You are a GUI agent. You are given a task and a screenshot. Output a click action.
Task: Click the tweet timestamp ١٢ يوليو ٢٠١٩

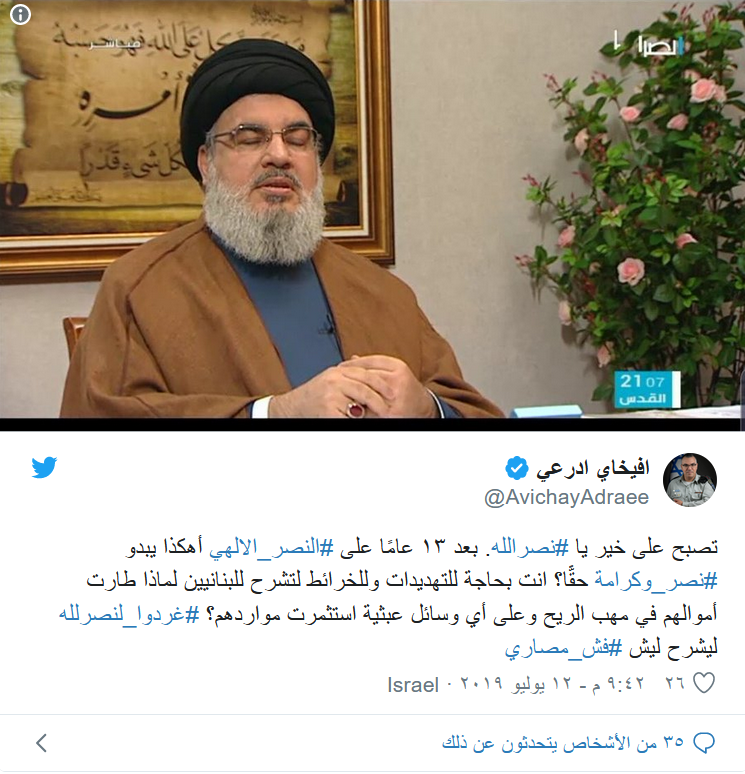pos(552,684)
